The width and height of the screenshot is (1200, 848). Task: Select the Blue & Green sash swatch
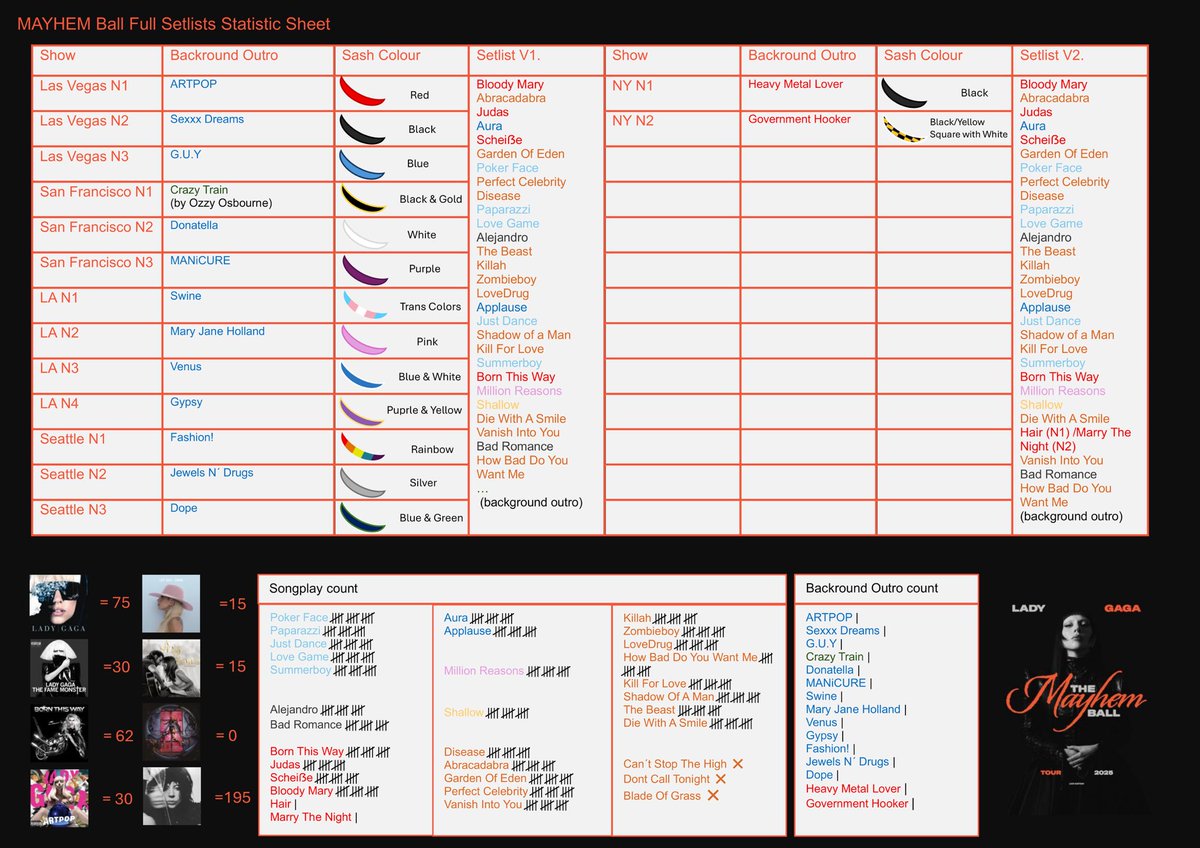tap(363, 516)
